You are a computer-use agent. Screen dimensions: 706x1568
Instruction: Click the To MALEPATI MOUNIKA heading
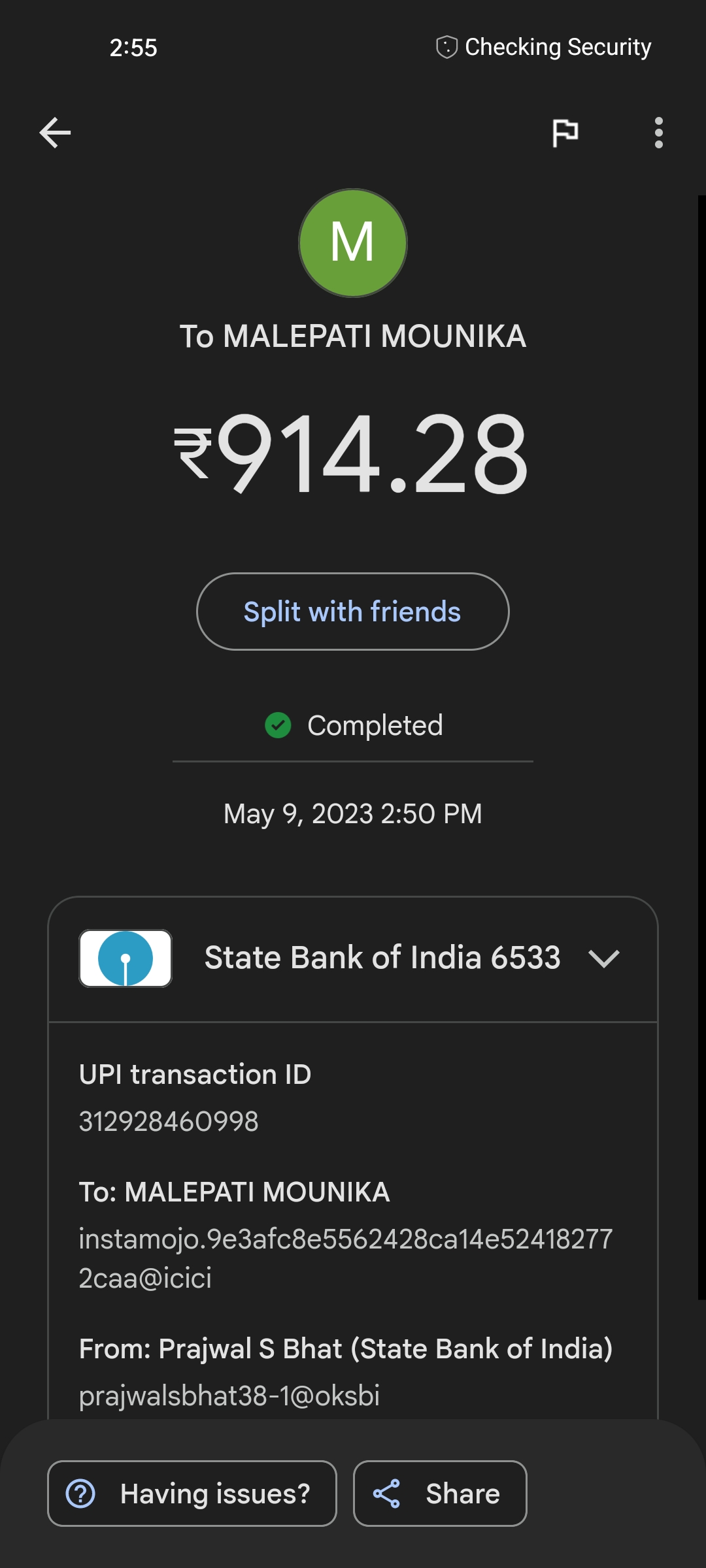(353, 337)
